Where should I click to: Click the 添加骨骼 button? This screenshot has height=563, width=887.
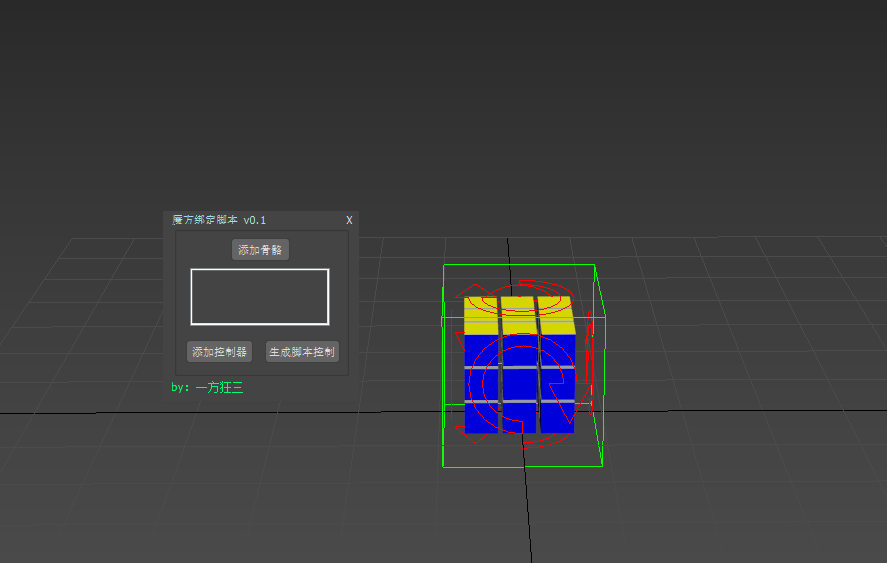click(x=260, y=250)
